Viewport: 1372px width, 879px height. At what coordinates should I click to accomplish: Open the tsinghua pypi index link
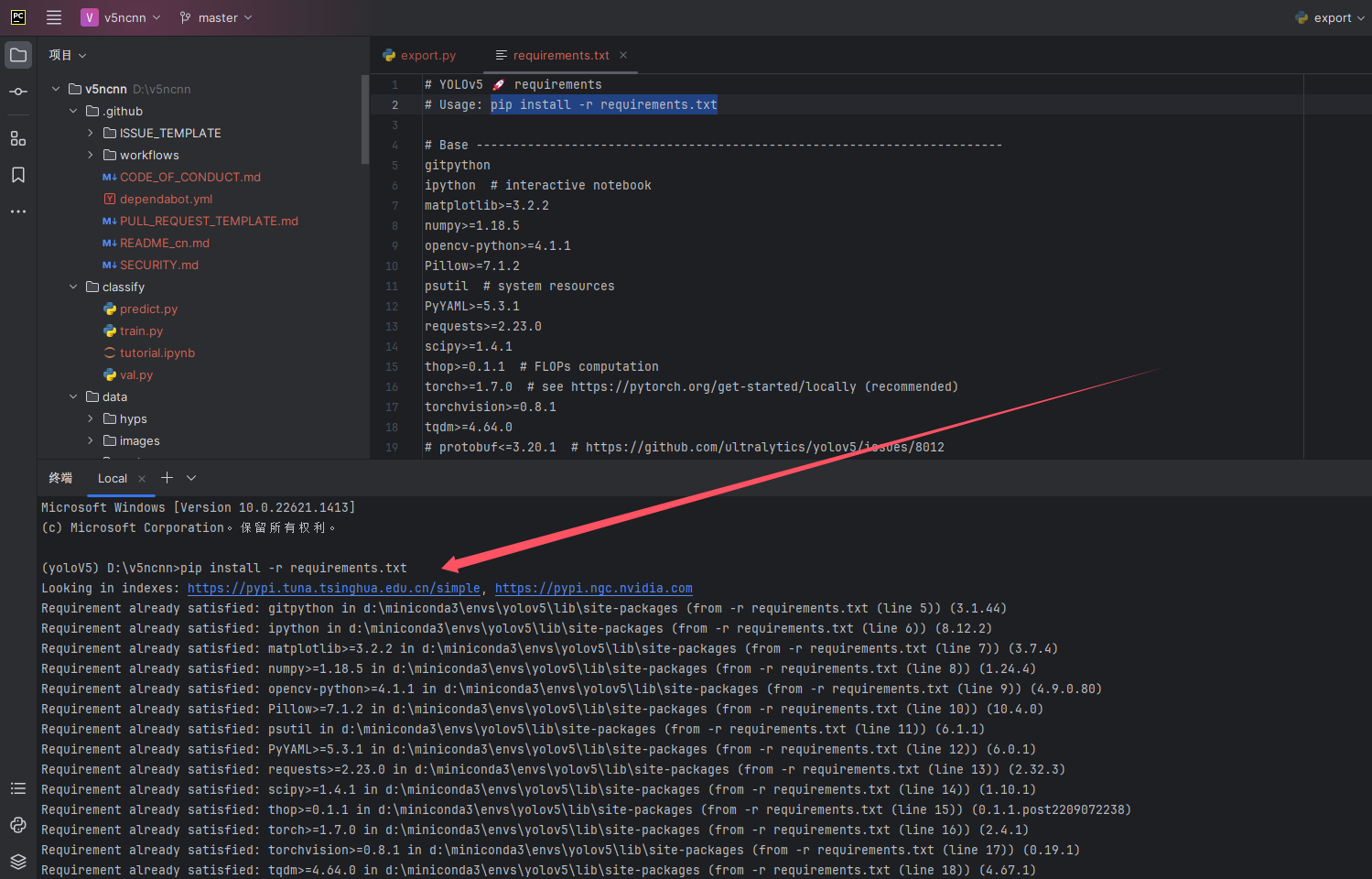(333, 588)
